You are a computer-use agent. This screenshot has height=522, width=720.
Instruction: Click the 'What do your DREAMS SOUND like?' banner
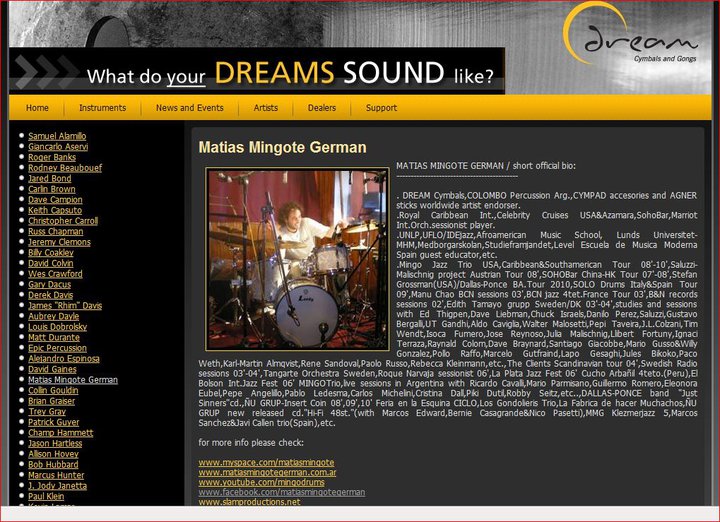257,72
